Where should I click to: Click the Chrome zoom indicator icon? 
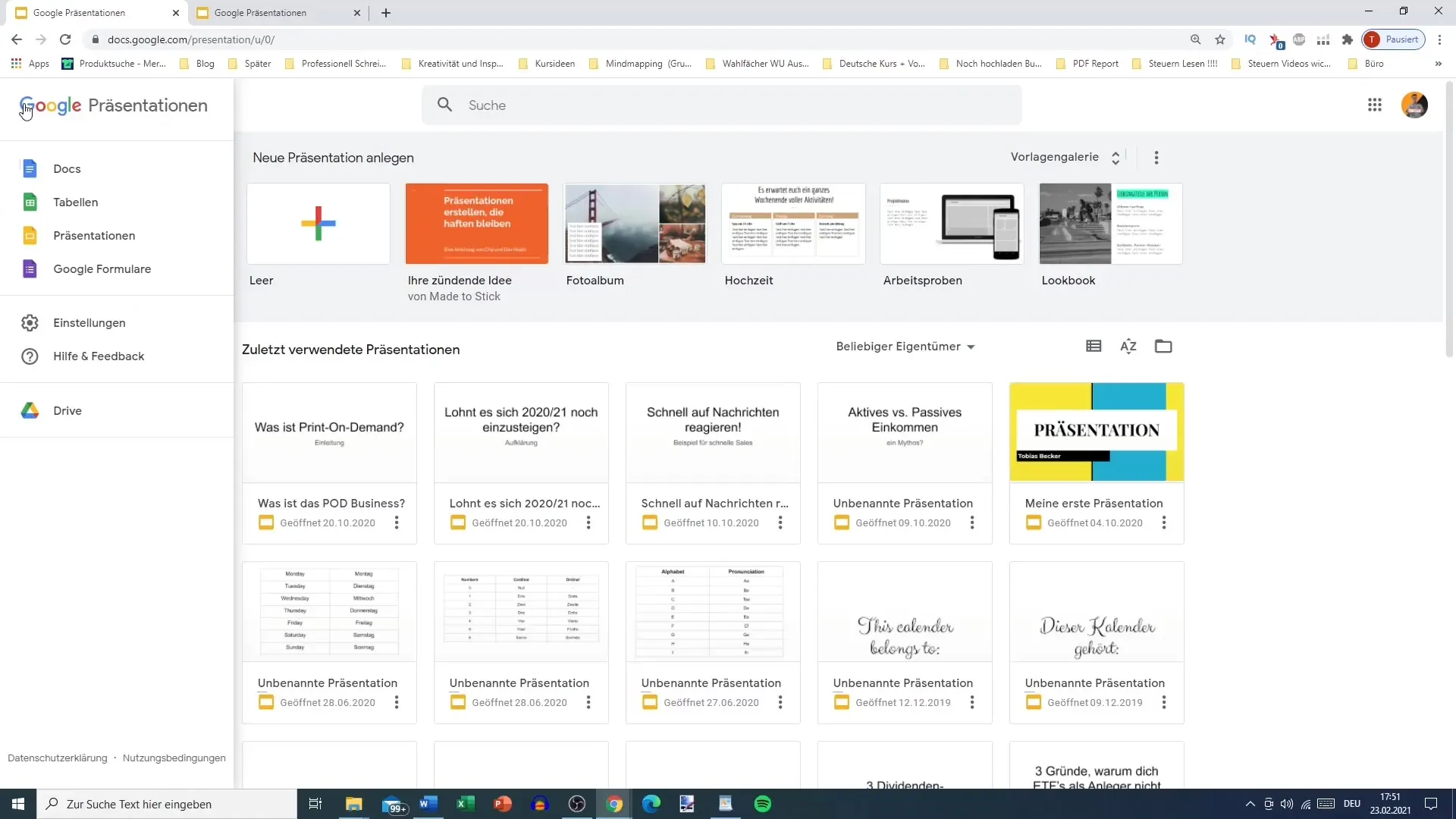pos(1195,39)
